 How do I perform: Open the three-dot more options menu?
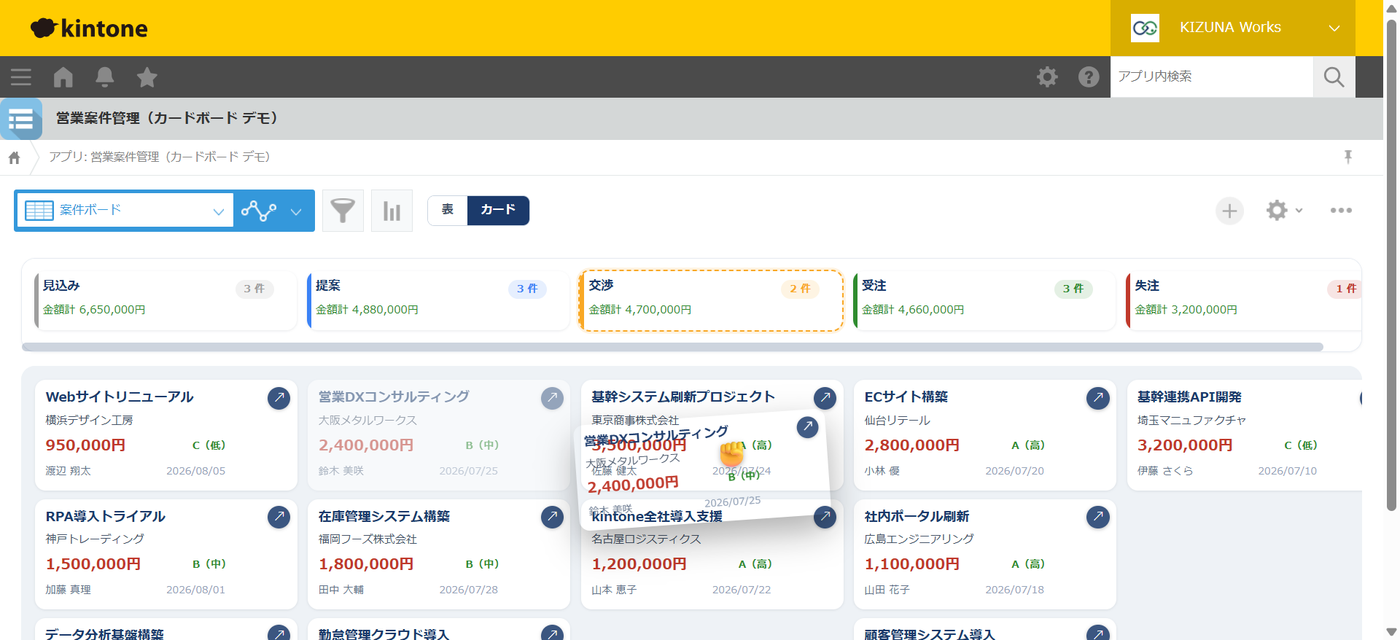tap(1341, 211)
